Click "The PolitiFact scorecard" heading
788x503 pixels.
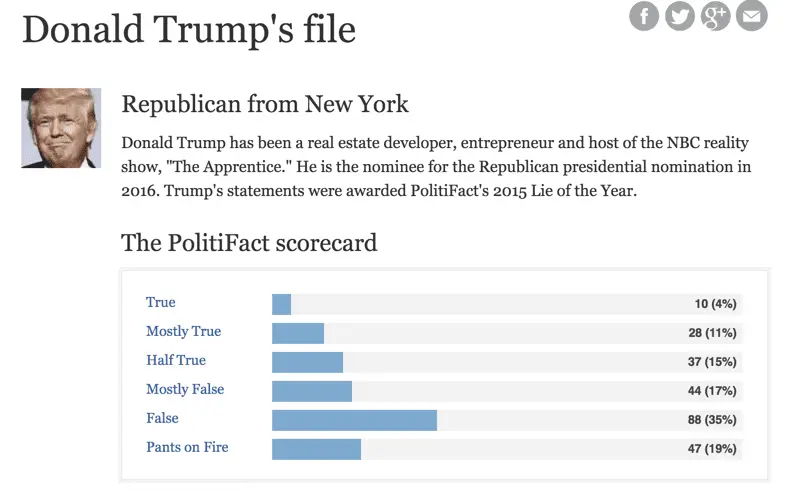249,242
